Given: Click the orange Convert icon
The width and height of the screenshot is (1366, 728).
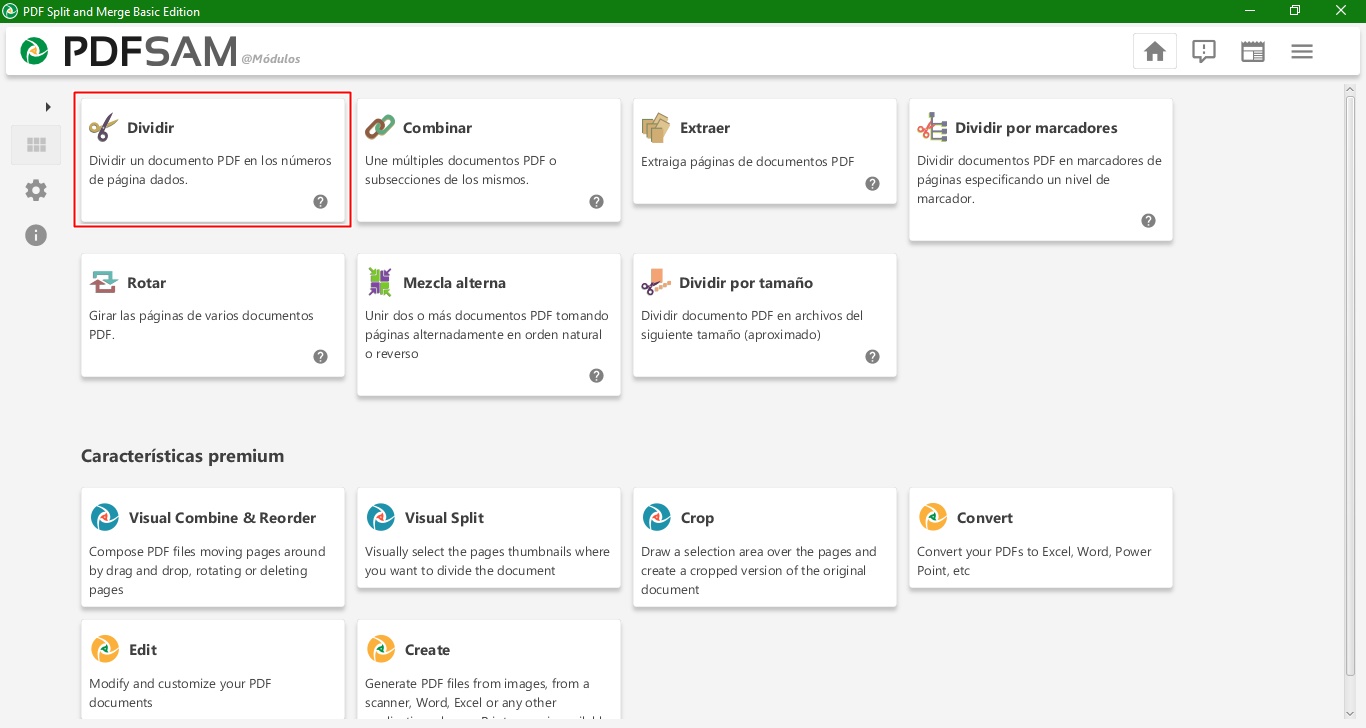Looking at the screenshot, I should [x=933, y=517].
